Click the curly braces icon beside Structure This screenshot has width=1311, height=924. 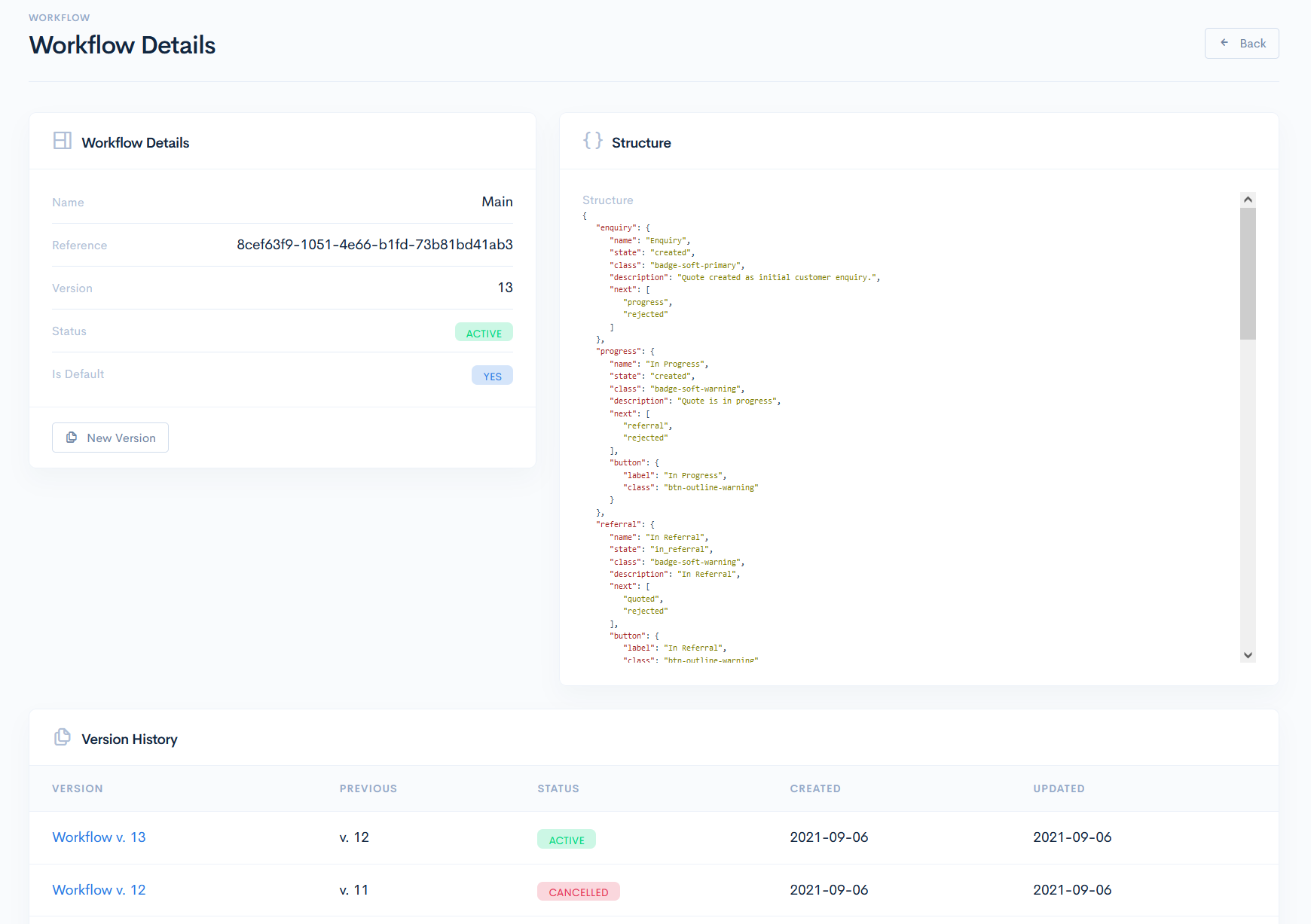(x=592, y=141)
